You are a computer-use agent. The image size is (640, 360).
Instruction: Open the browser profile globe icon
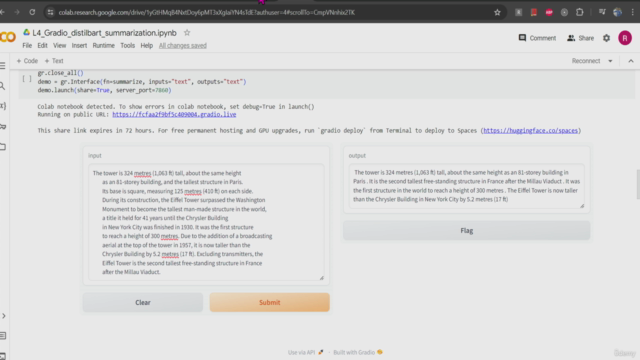pos(618,12)
